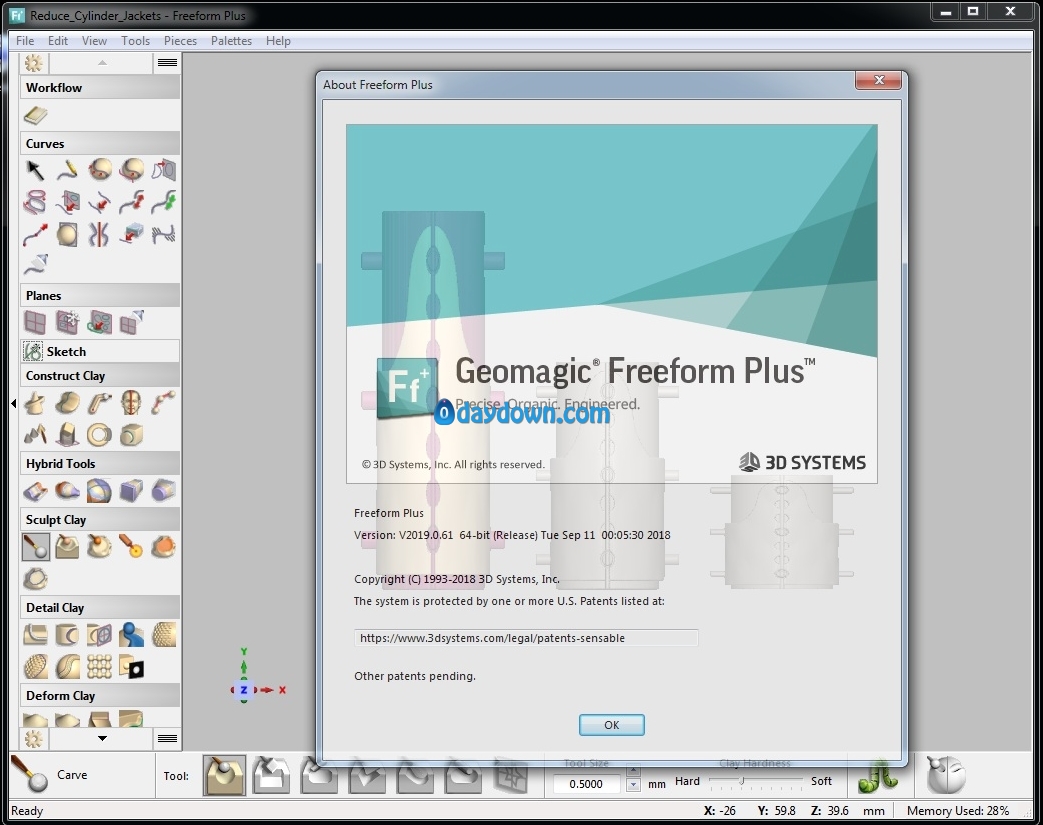The image size is (1043, 825).
Task: Open the palette gear settings at bottom
Action: click(33, 739)
